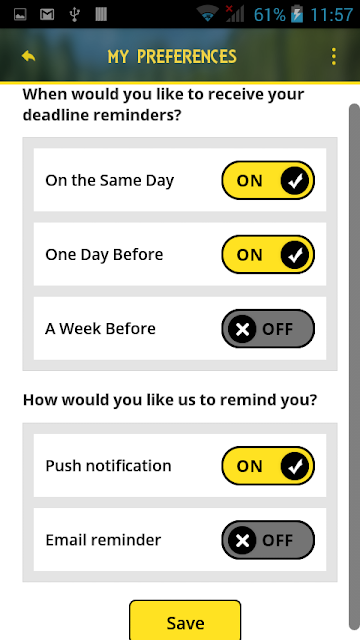Tap the yellow back arrow icon
Viewport: 360px width, 640px height.
pos(29,56)
